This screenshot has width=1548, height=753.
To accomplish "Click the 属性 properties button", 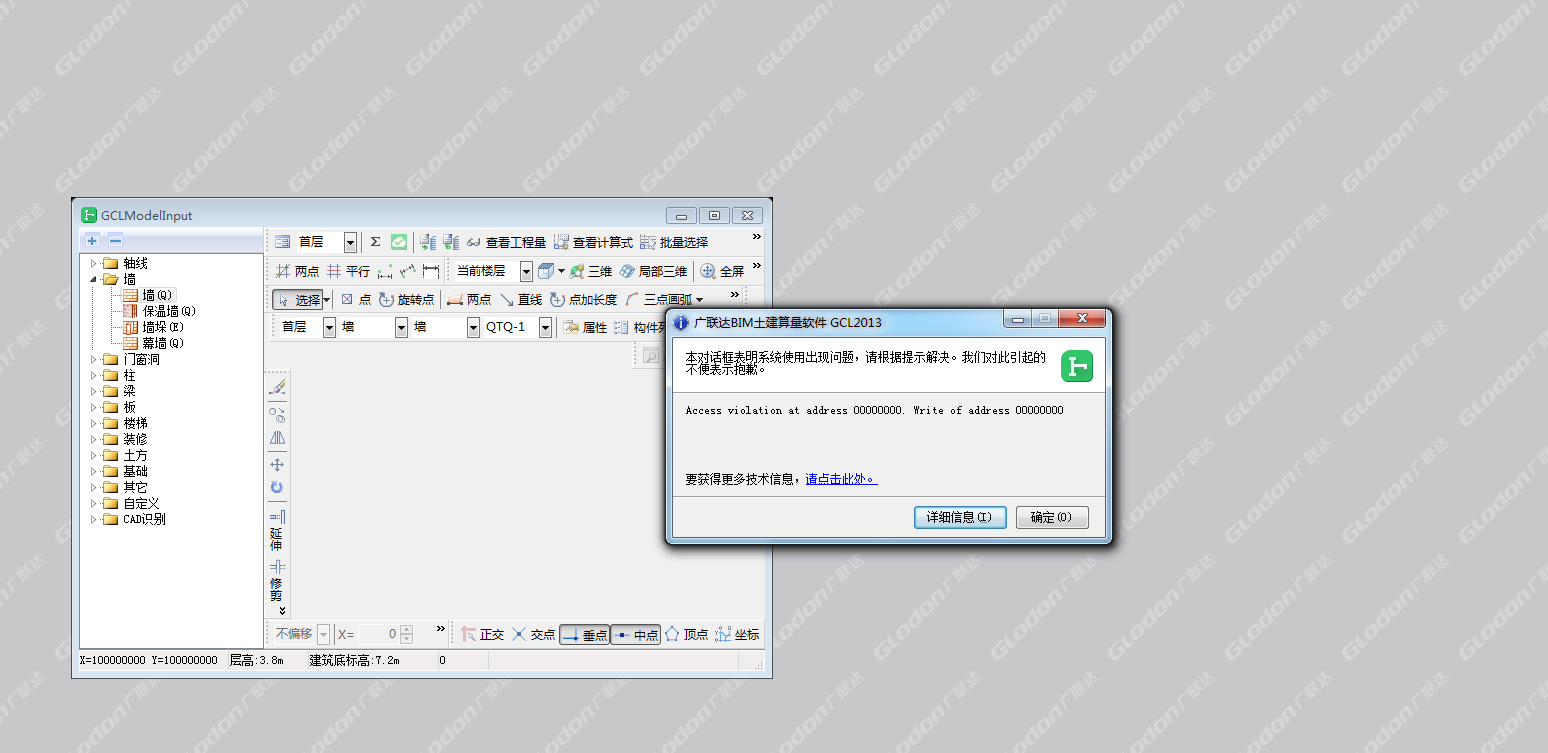I will point(586,327).
